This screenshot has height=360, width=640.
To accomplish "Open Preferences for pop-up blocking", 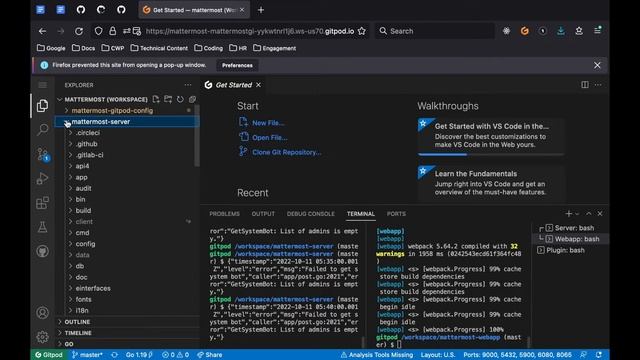I will tap(237, 65).
